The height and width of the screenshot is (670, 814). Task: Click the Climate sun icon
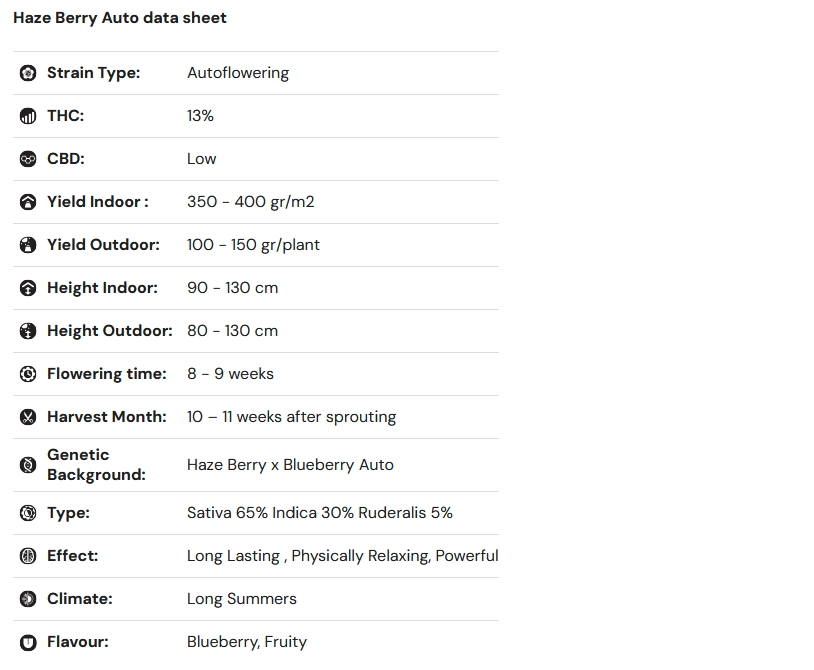click(x=28, y=599)
